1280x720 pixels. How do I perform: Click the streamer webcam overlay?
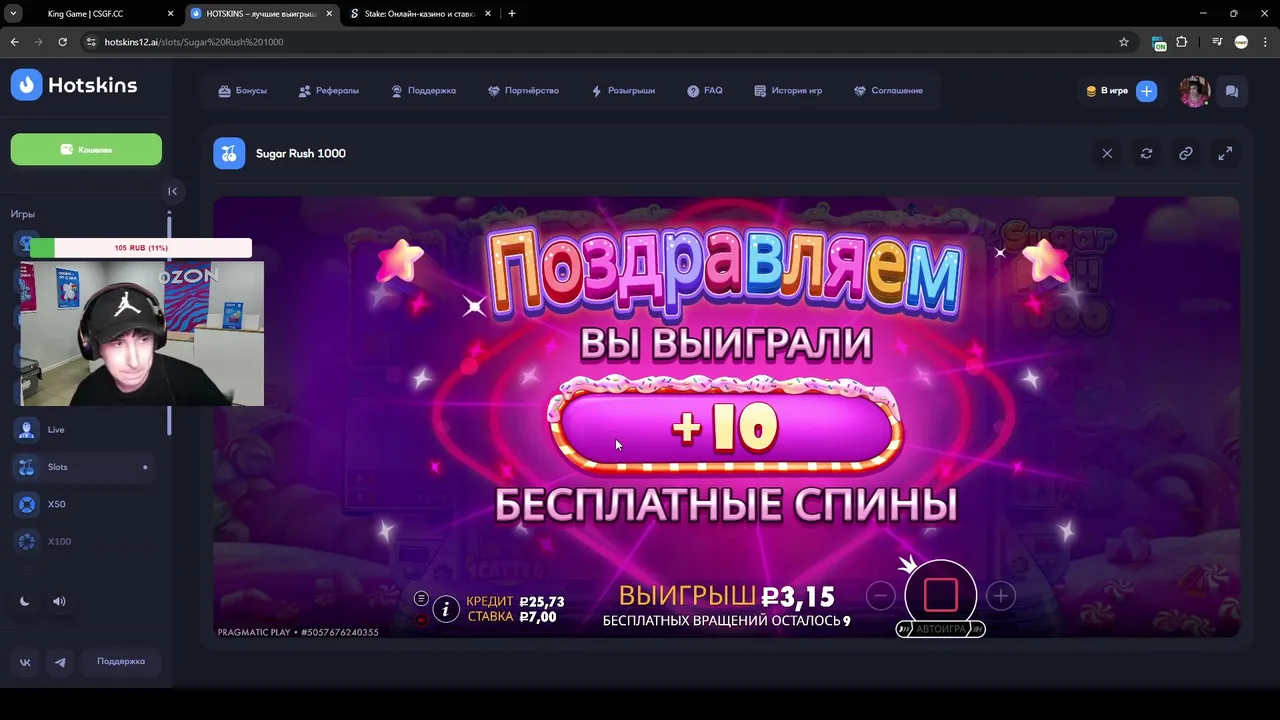click(x=142, y=334)
